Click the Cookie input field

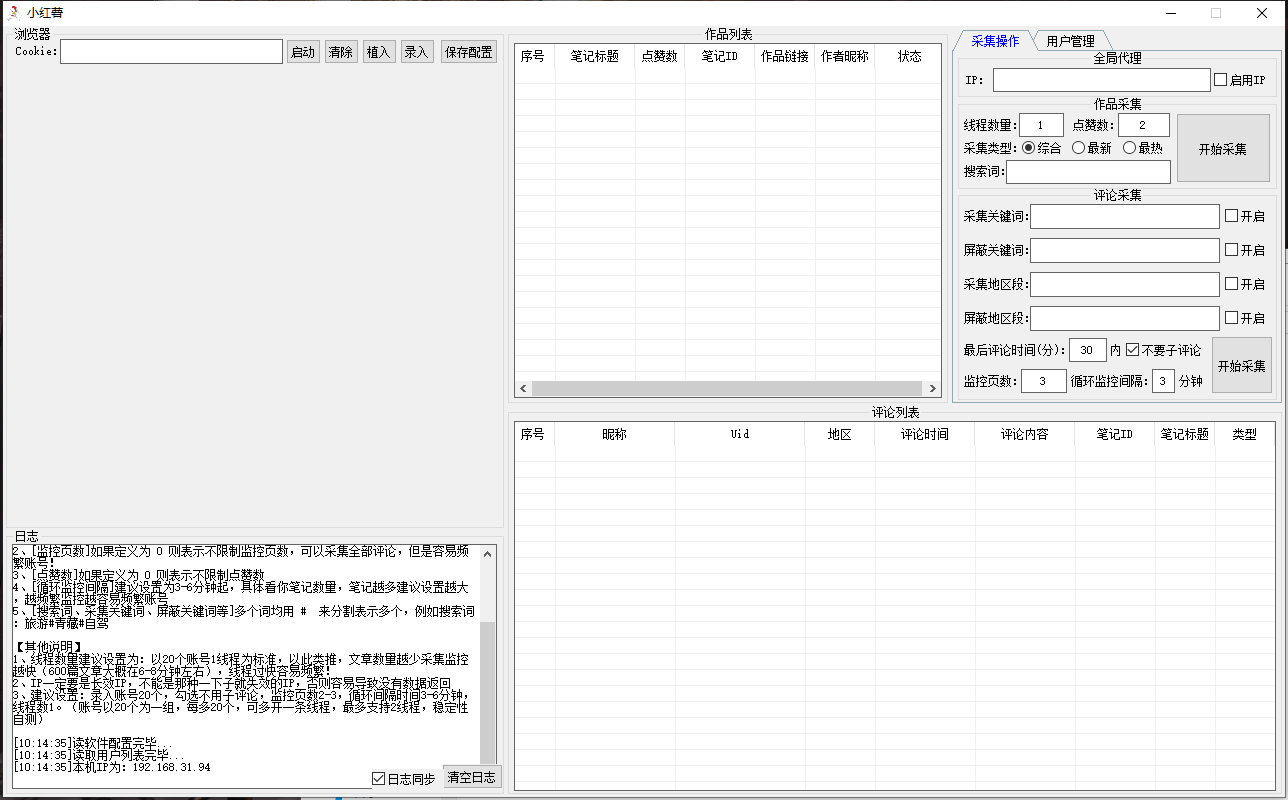171,52
